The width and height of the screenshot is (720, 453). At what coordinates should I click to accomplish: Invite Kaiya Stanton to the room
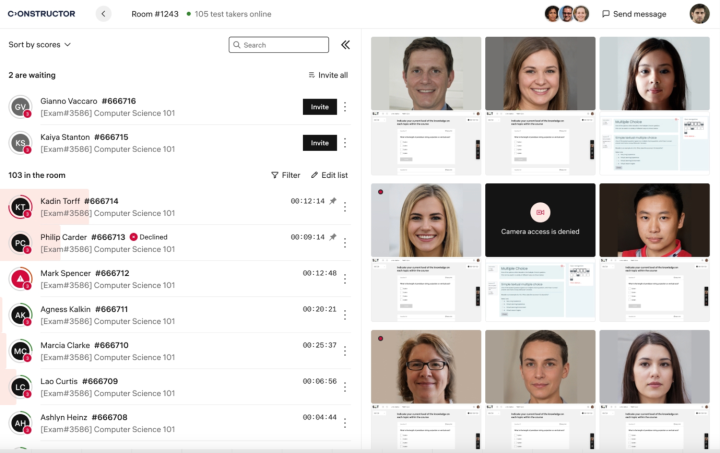[x=319, y=143]
